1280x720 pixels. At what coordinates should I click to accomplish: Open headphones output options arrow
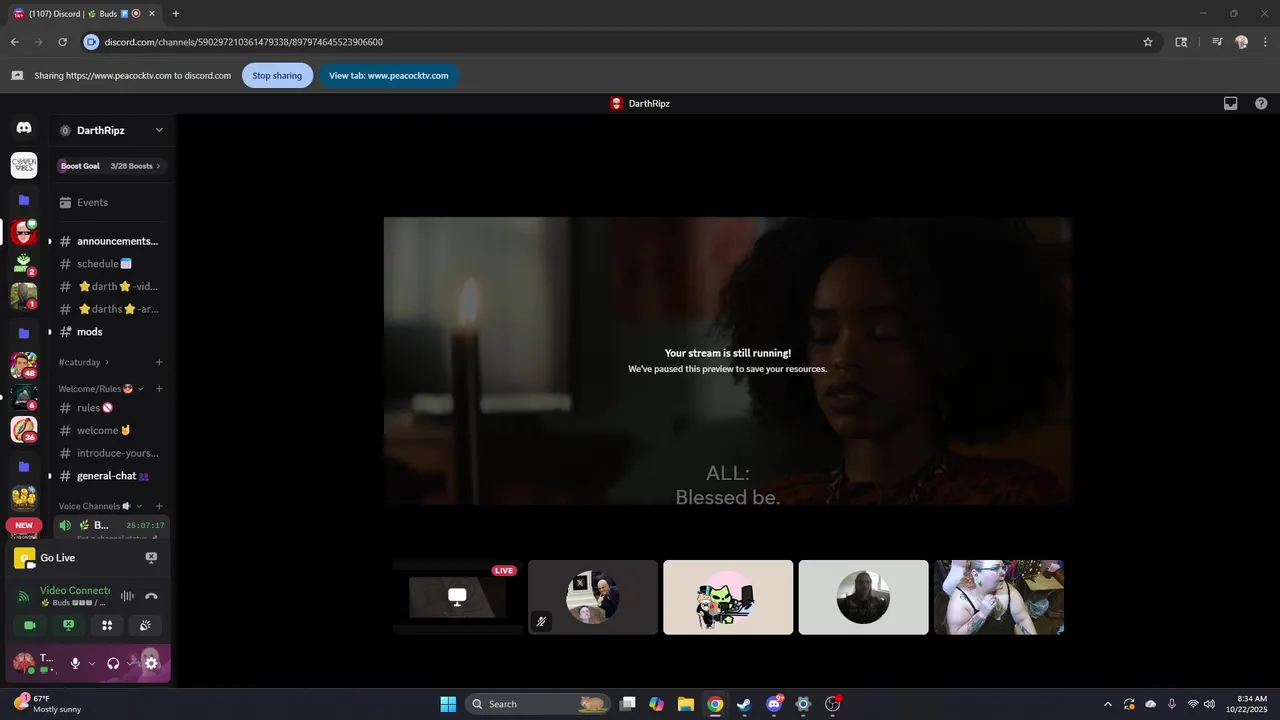(130, 663)
